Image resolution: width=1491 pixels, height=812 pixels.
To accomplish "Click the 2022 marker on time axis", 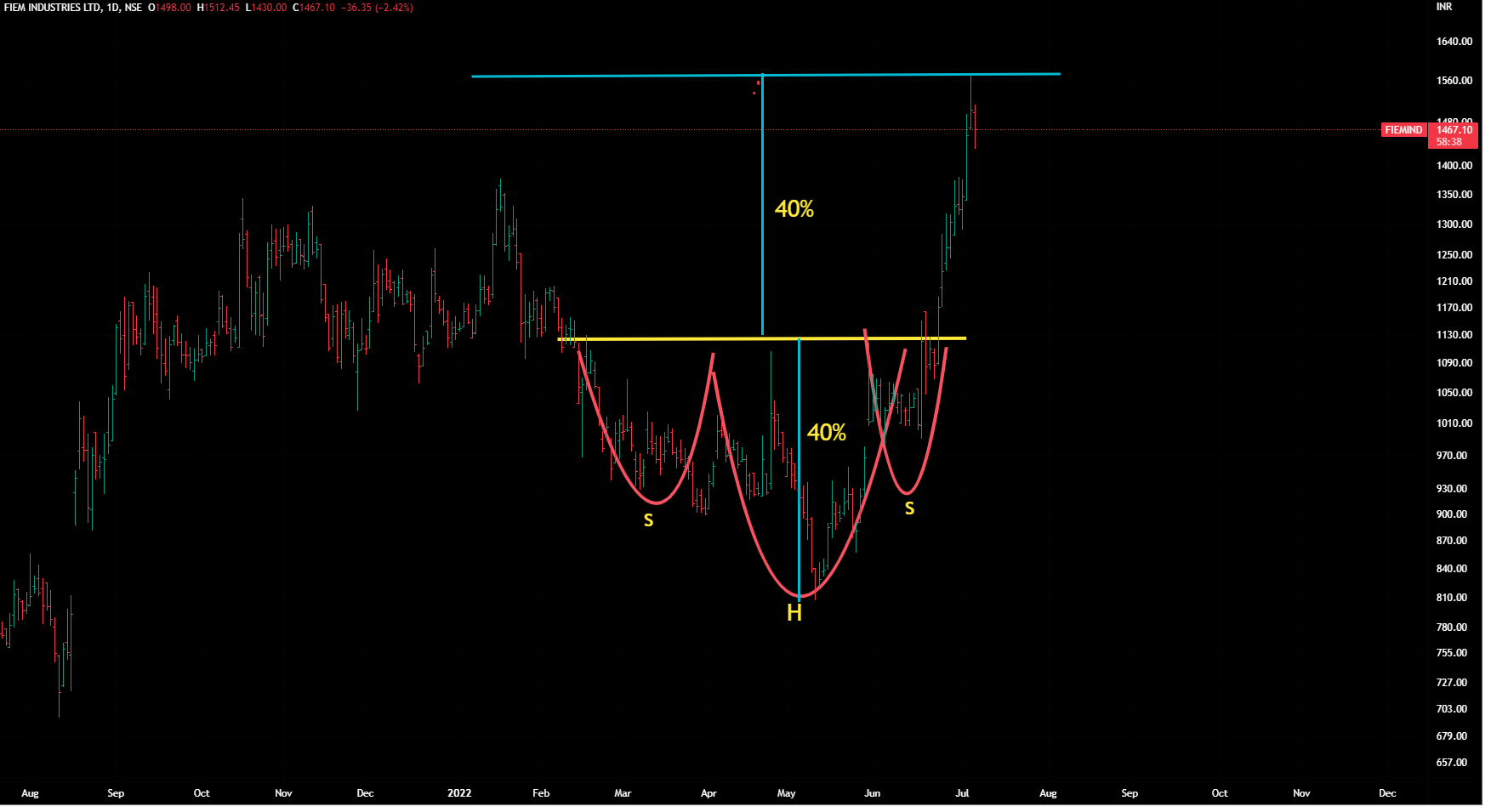I will 458,793.
